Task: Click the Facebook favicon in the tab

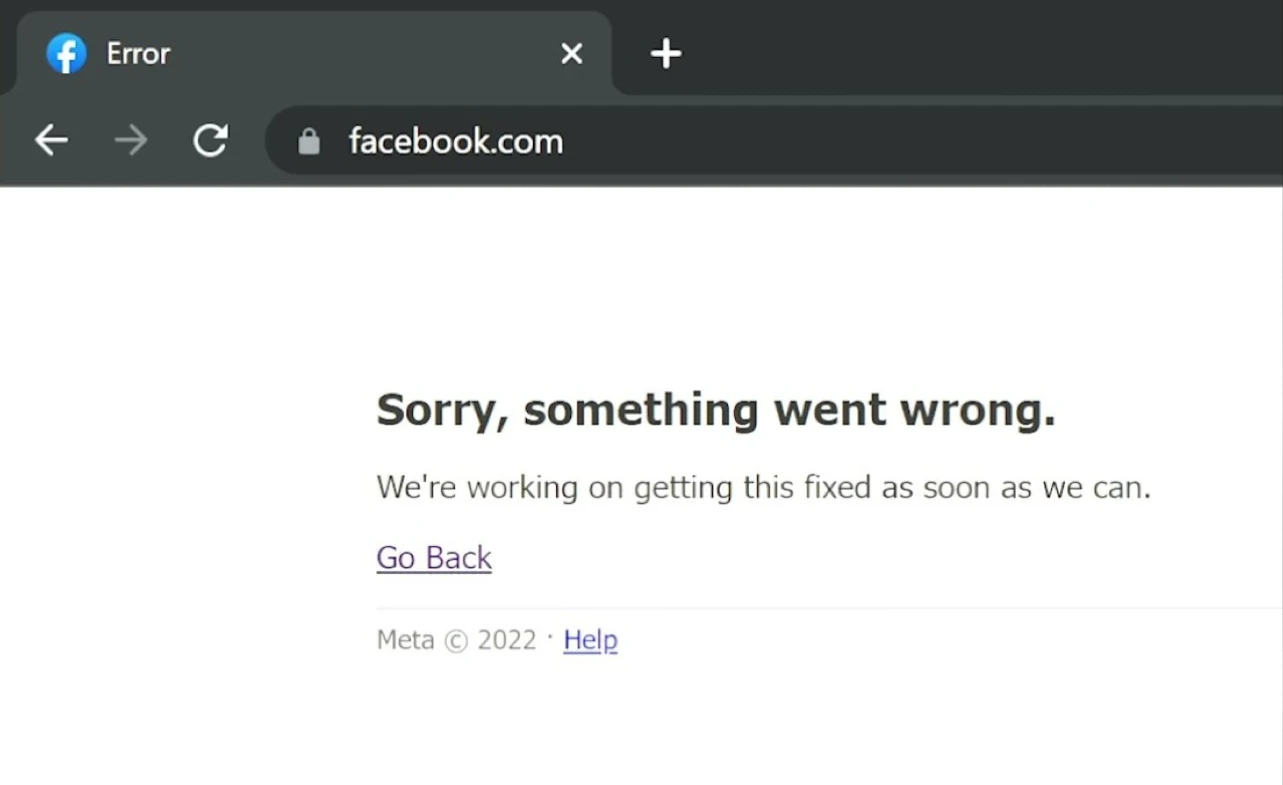Action: [66, 54]
